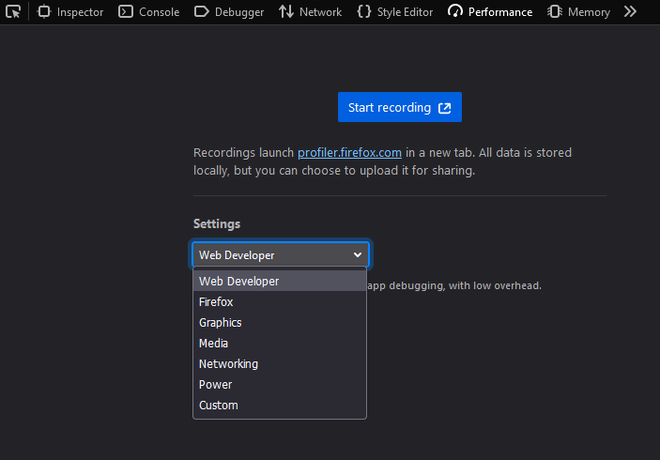This screenshot has height=460, width=660.
Task: Click the Memory tab icon
Action: pos(554,12)
